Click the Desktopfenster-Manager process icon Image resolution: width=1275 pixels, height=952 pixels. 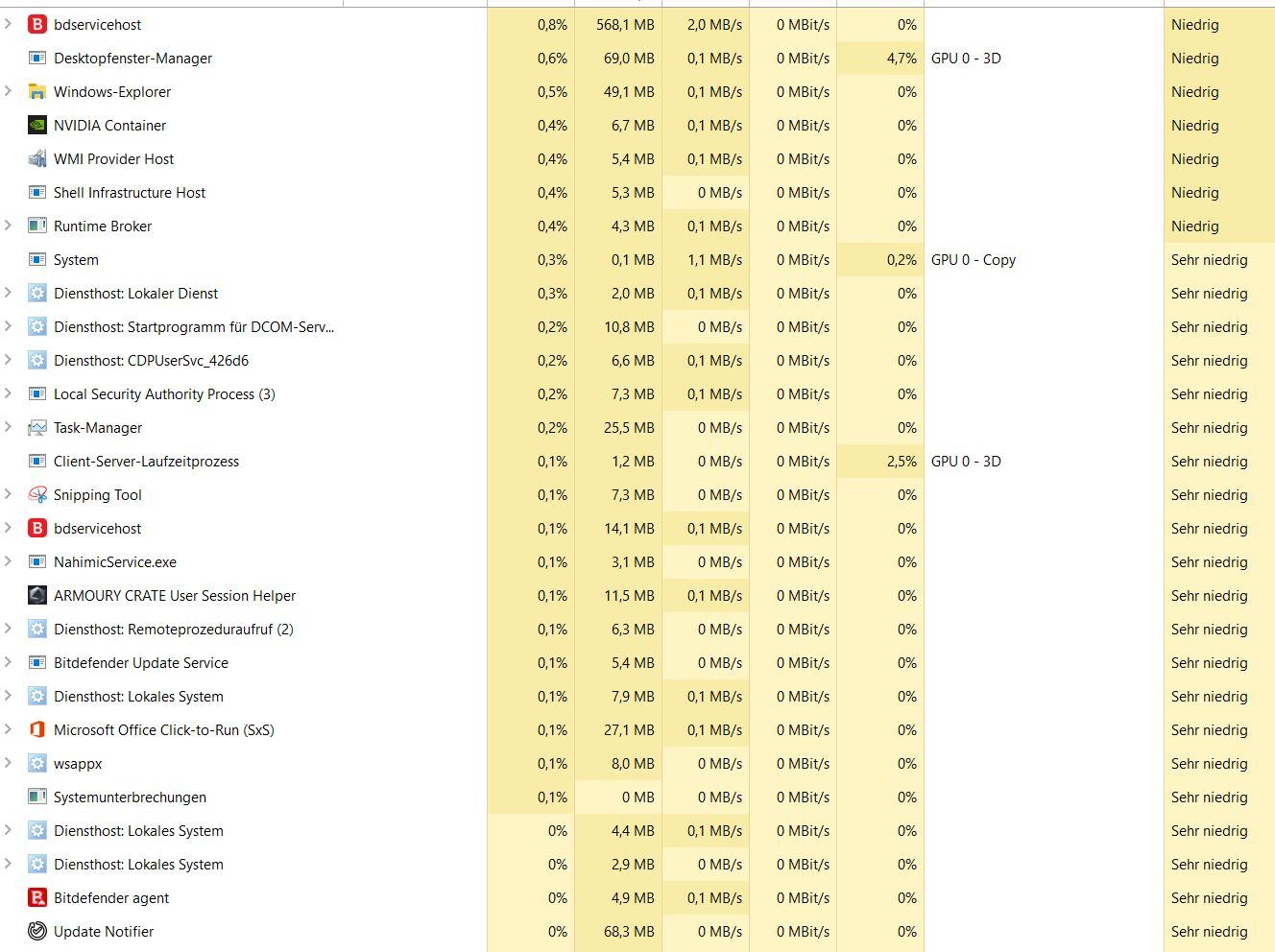pyautogui.click(x=36, y=59)
